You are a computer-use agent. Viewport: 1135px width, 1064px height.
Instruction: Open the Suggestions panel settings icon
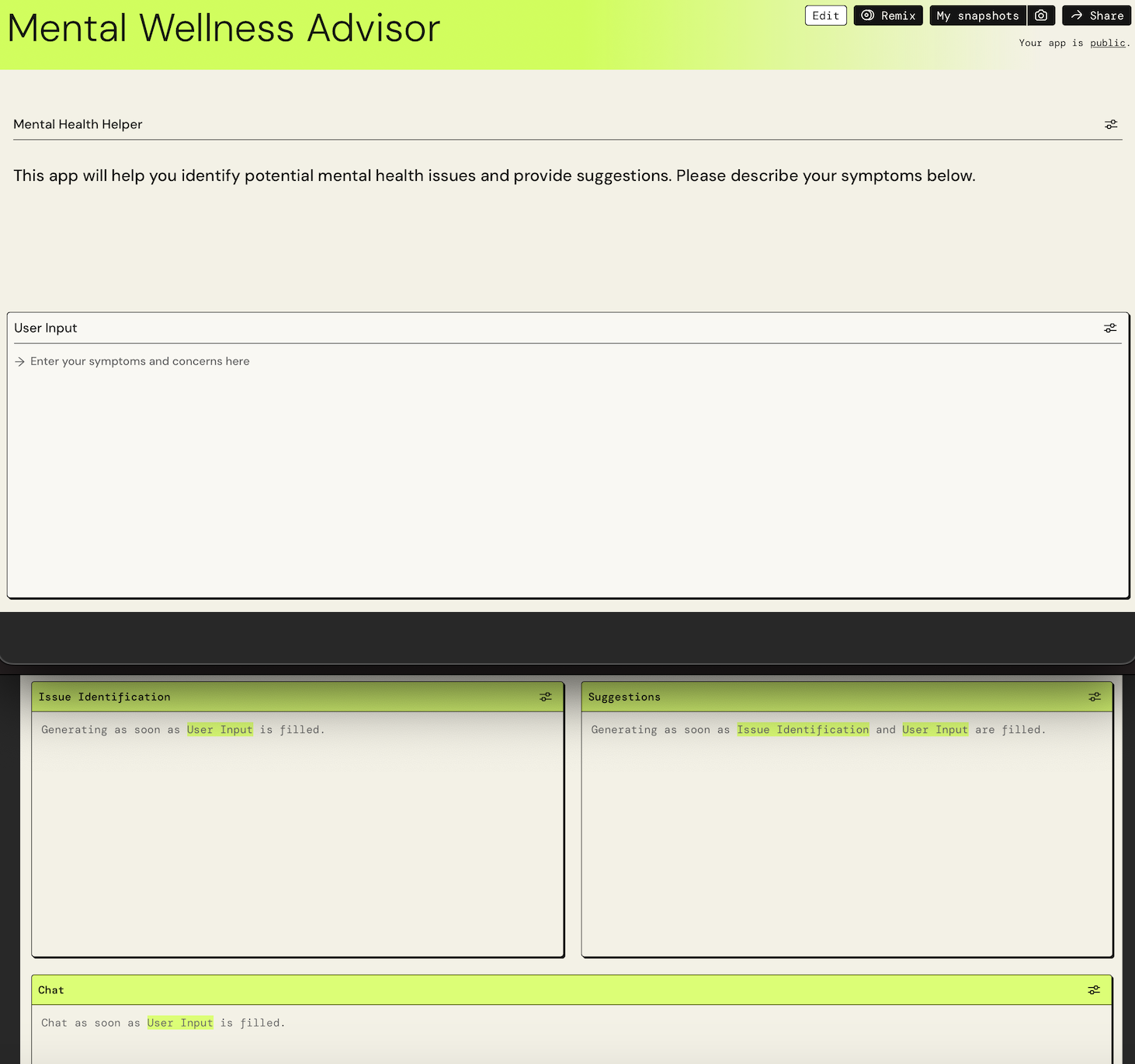[x=1095, y=696]
